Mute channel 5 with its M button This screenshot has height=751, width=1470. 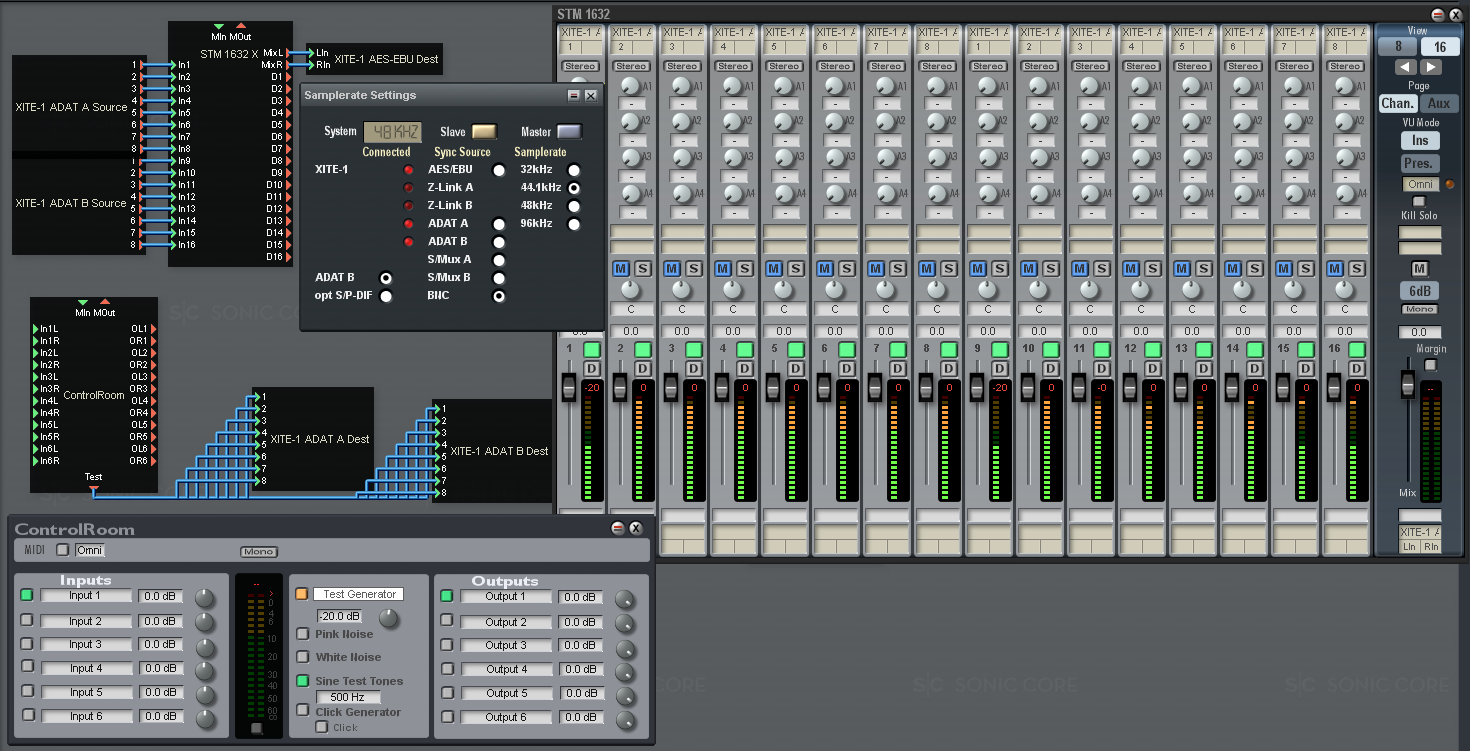tap(774, 268)
